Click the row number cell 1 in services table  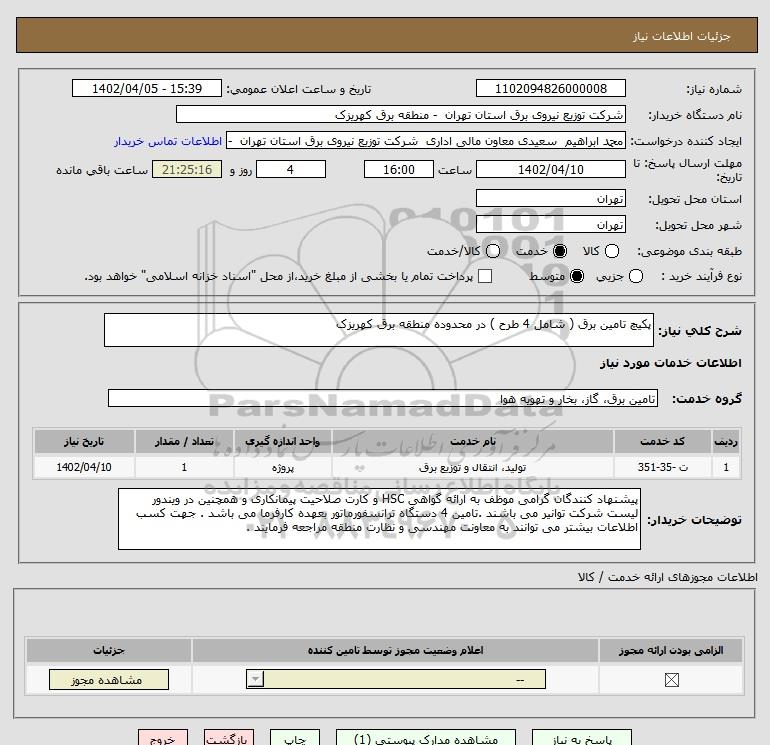(726, 467)
